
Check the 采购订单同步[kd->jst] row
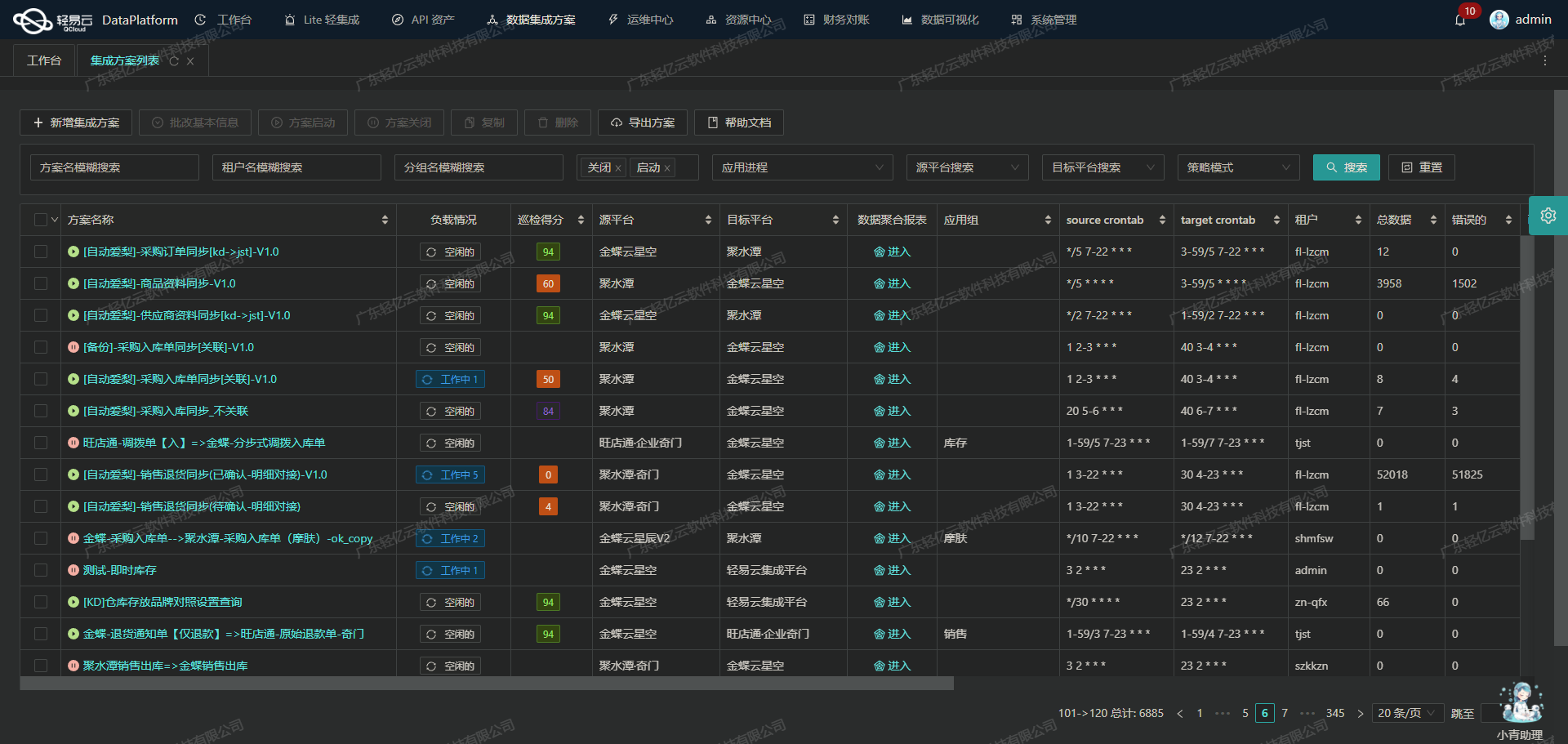[41, 252]
